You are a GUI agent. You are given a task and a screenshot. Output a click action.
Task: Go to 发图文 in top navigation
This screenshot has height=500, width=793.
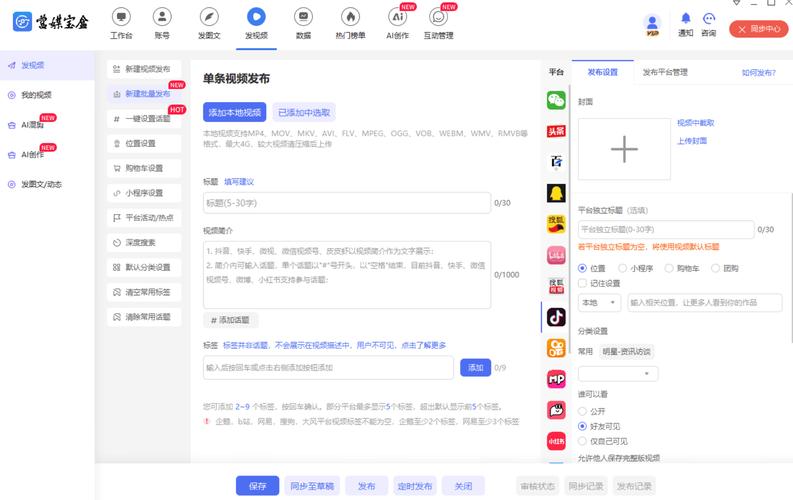[209, 23]
